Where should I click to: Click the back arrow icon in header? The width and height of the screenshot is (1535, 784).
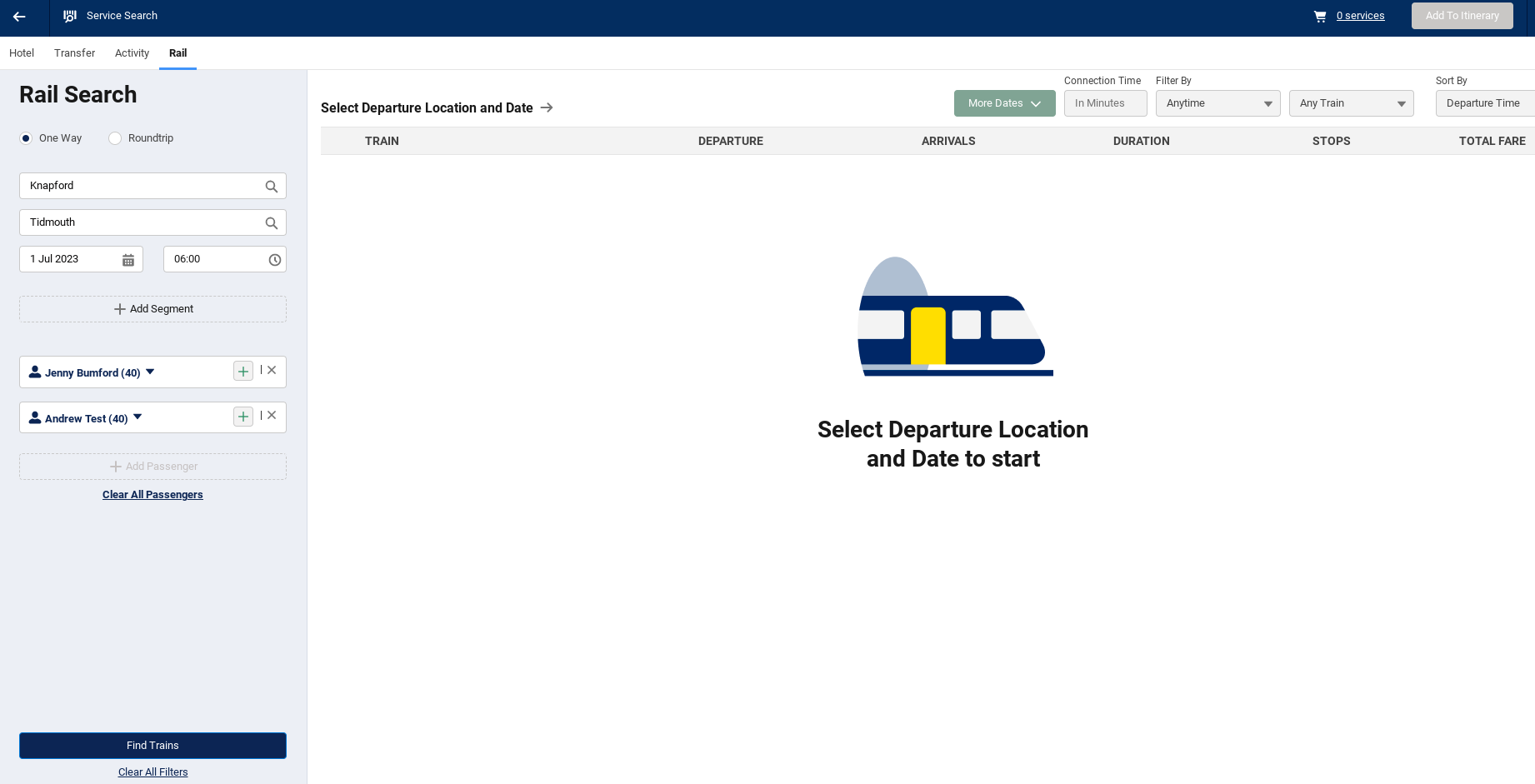point(19,17)
